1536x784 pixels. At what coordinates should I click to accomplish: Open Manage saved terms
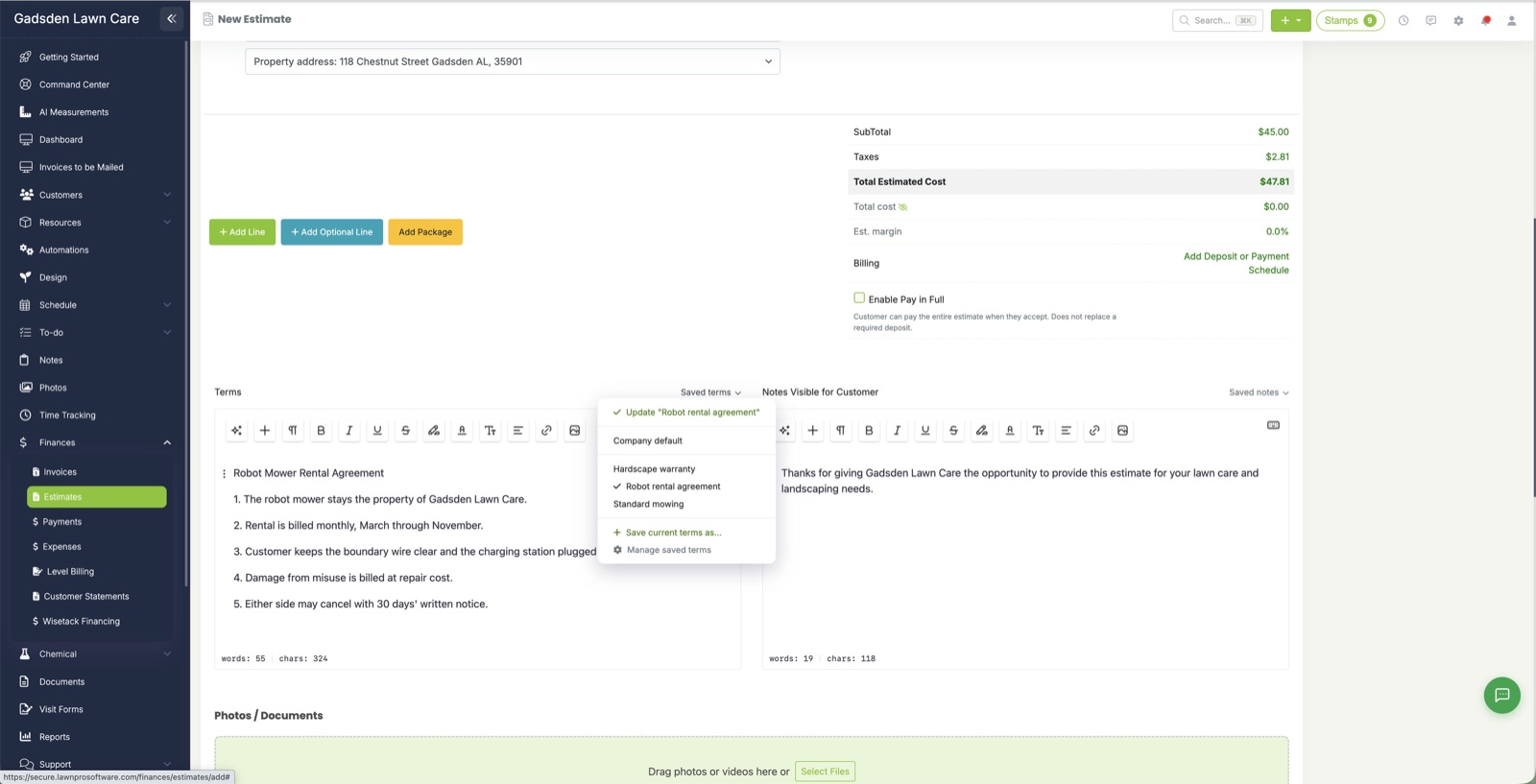pyautogui.click(x=662, y=550)
